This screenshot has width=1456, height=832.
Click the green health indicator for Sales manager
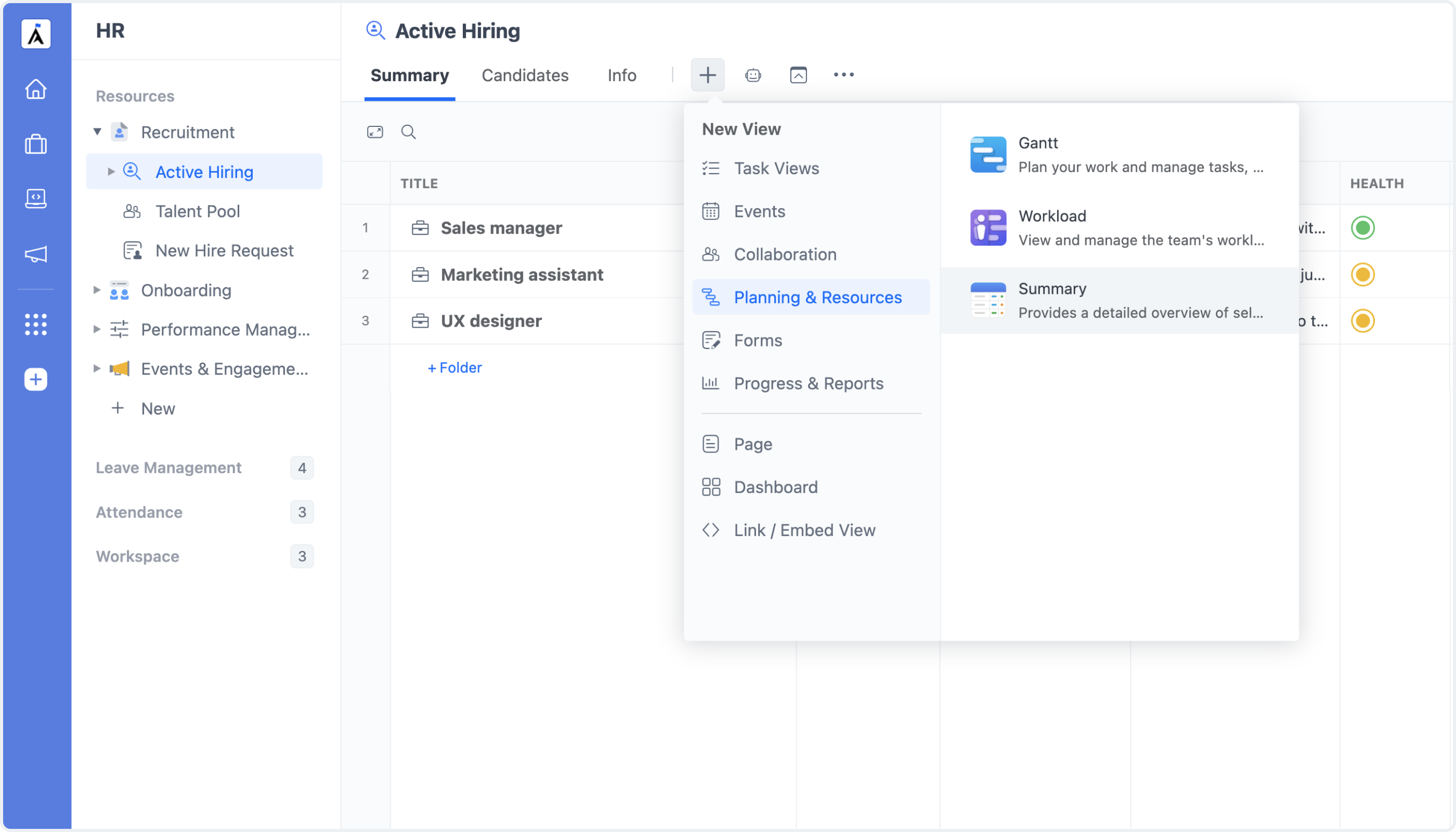tap(1362, 228)
